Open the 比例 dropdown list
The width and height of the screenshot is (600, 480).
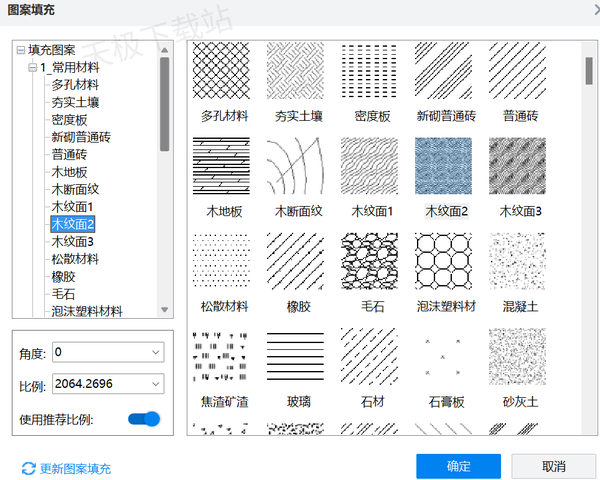tap(154, 383)
